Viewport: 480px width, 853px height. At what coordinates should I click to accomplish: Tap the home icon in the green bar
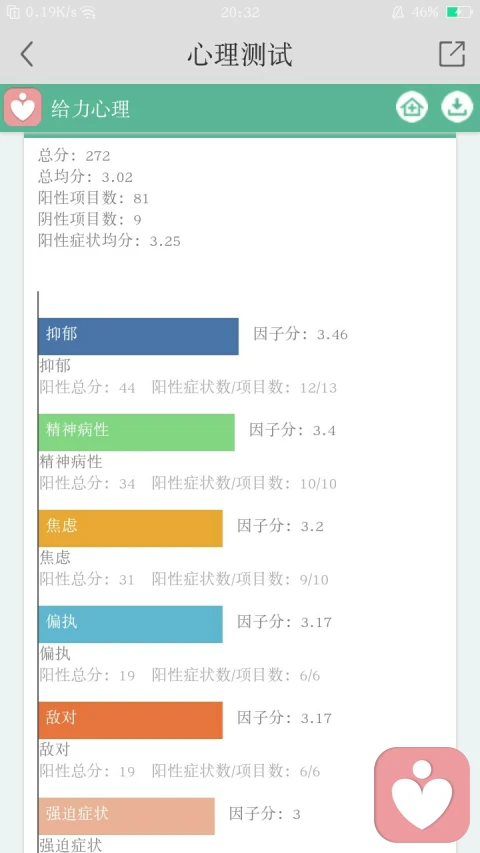point(411,107)
